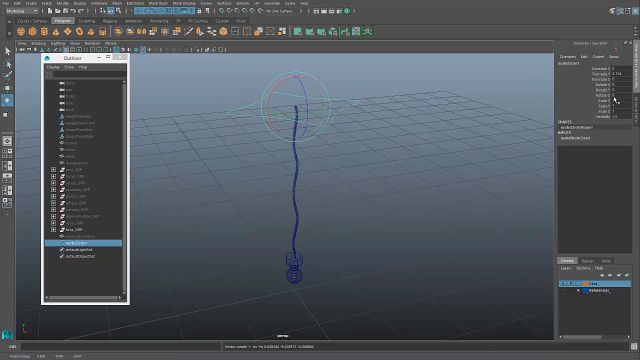Select the Paint Selection brush tool
The width and height of the screenshot is (640, 360).
pyautogui.click(x=7, y=76)
